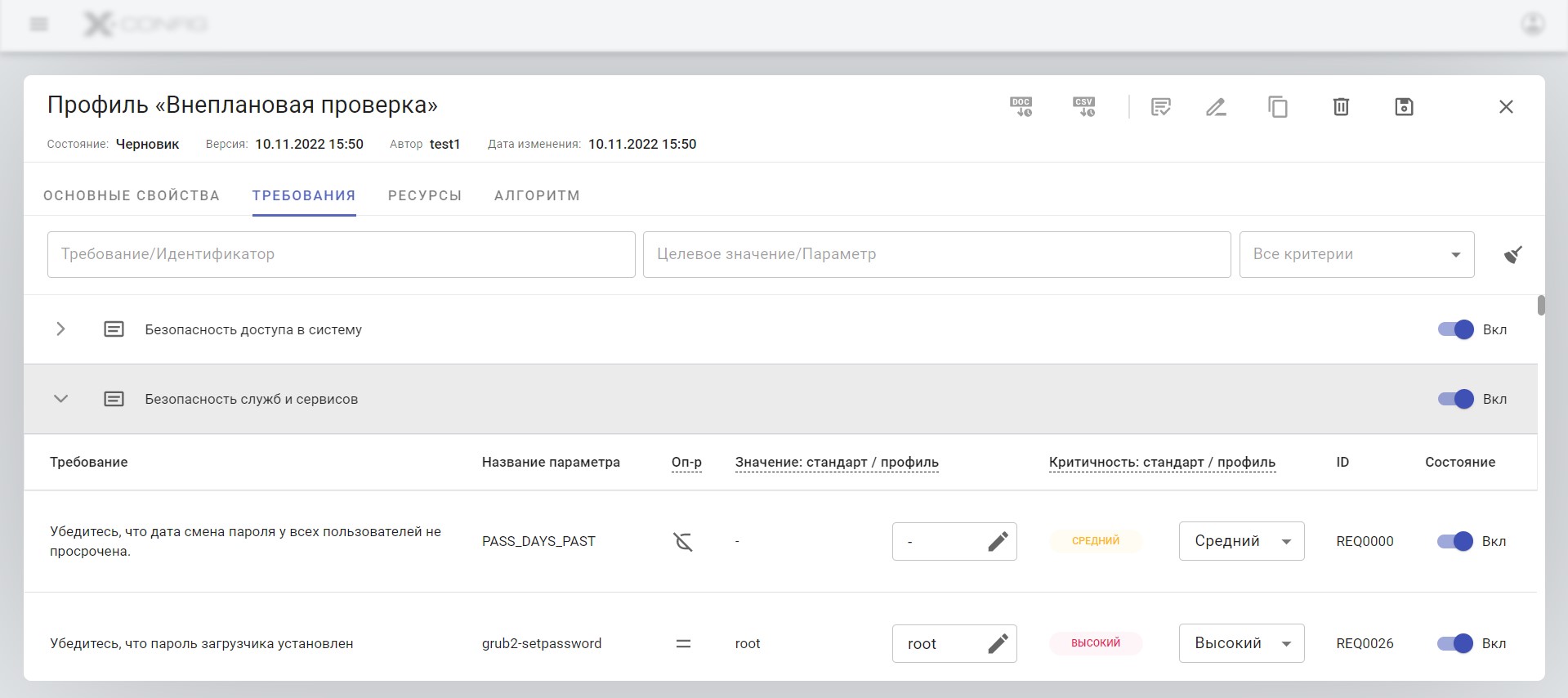Save profile with the floppy disk icon
This screenshot has height=698, width=1568.
tap(1404, 107)
